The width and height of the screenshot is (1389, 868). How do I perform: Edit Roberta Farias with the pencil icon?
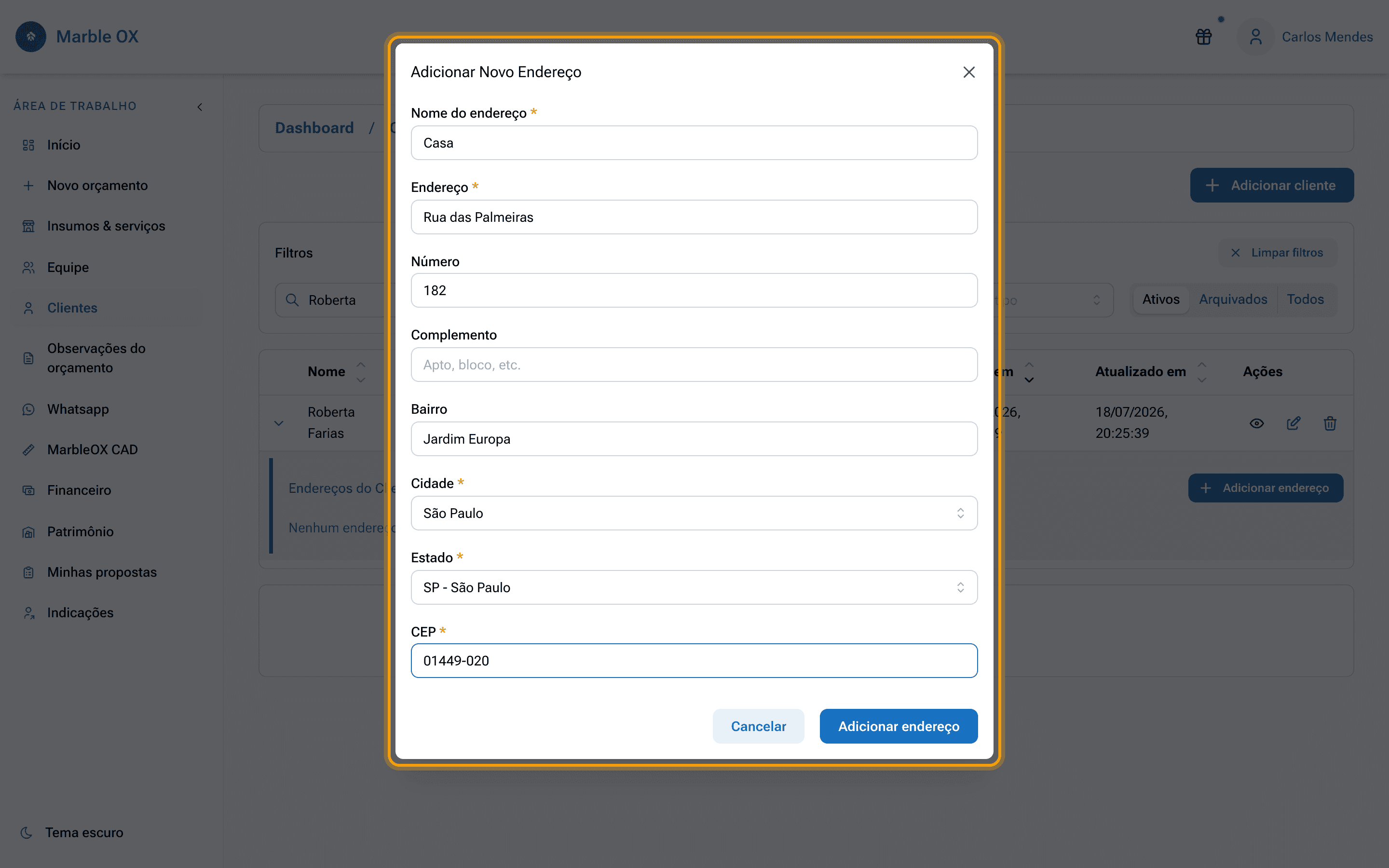coord(1293,424)
